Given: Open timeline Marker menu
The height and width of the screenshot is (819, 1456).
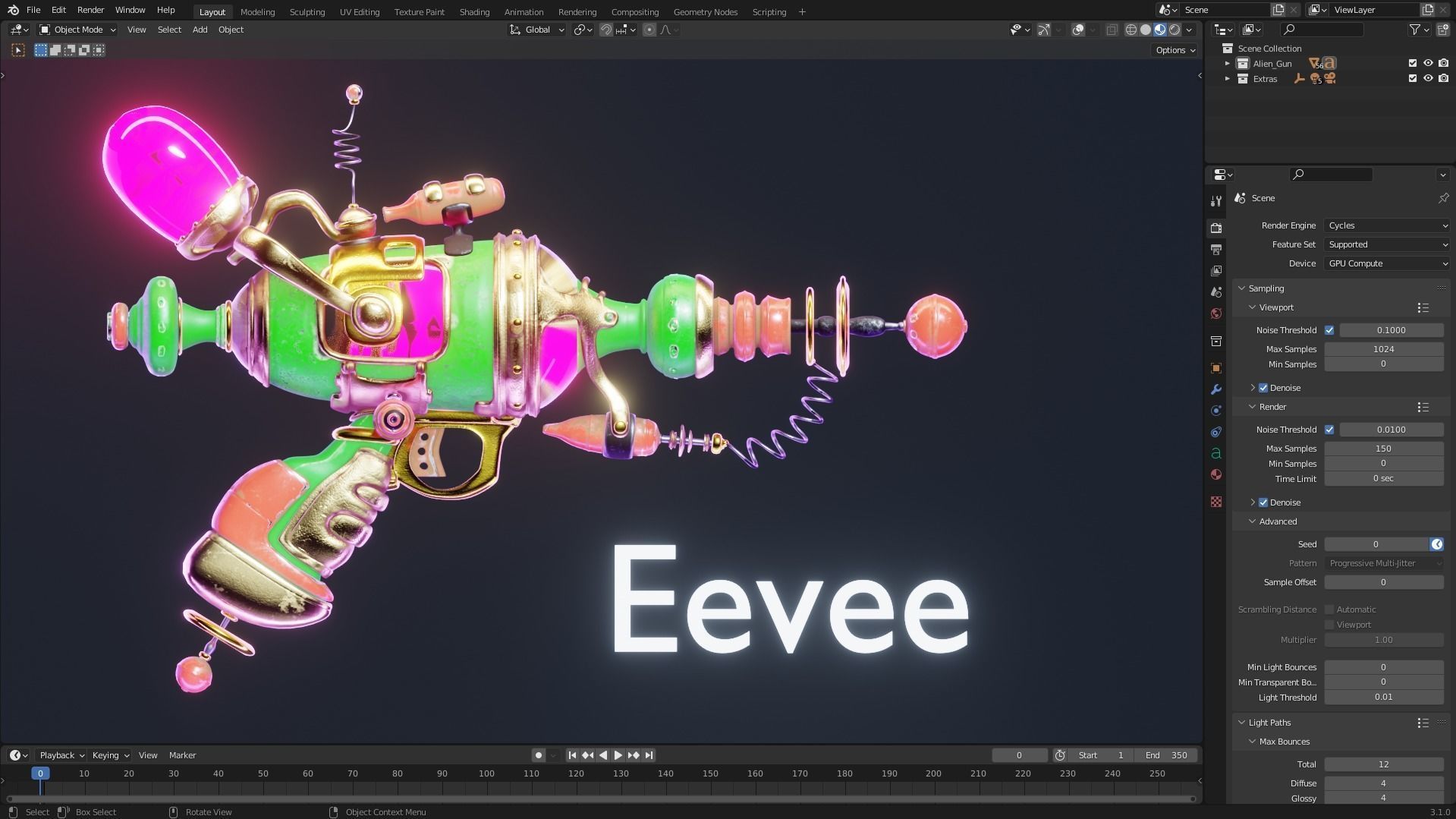Looking at the screenshot, I should coord(182,755).
